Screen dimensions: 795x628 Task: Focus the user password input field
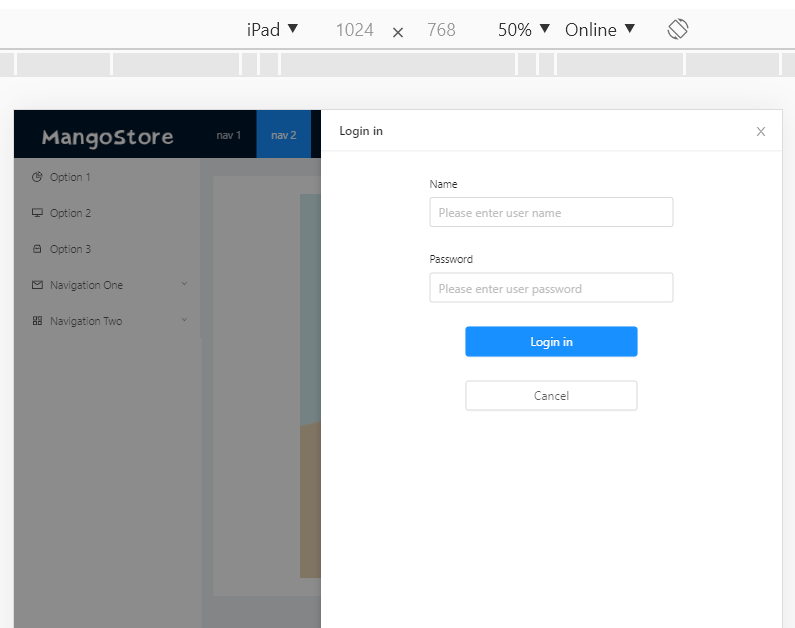point(551,287)
